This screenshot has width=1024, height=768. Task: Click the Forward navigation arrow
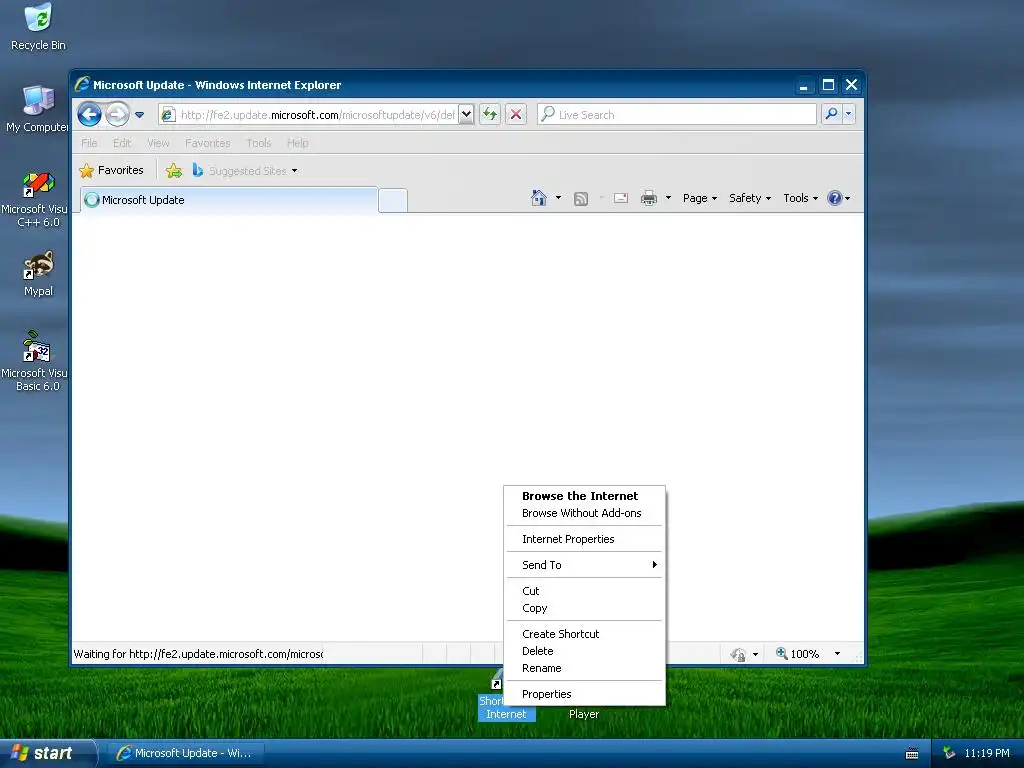click(118, 115)
